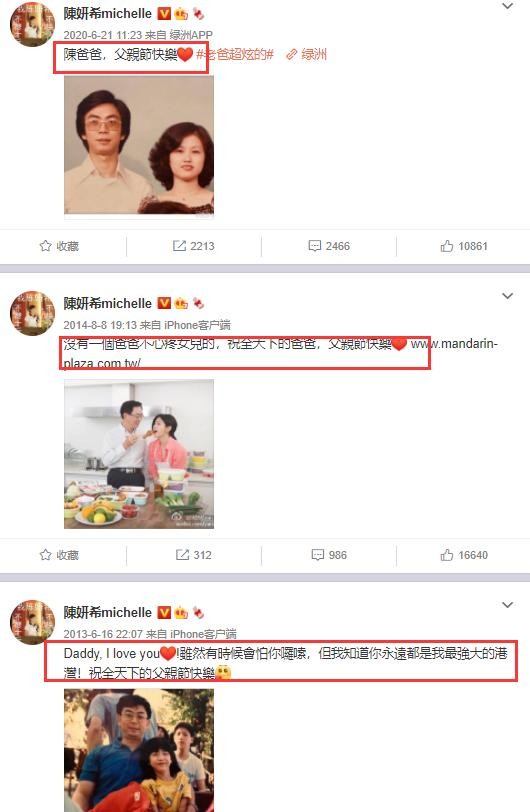The height and width of the screenshot is (812, 530).
Task: Repost the 2014 post with 312 shares
Action: [193, 555]
